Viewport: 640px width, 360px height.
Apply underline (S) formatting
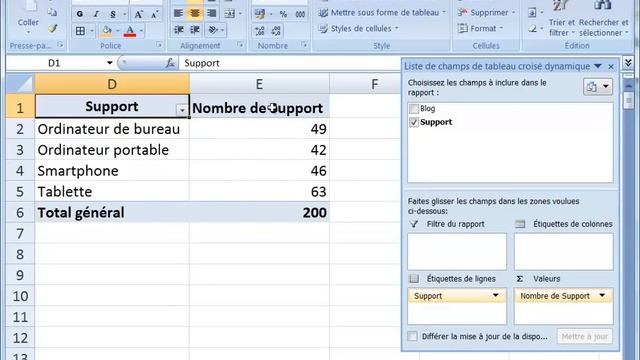point(113,14)
